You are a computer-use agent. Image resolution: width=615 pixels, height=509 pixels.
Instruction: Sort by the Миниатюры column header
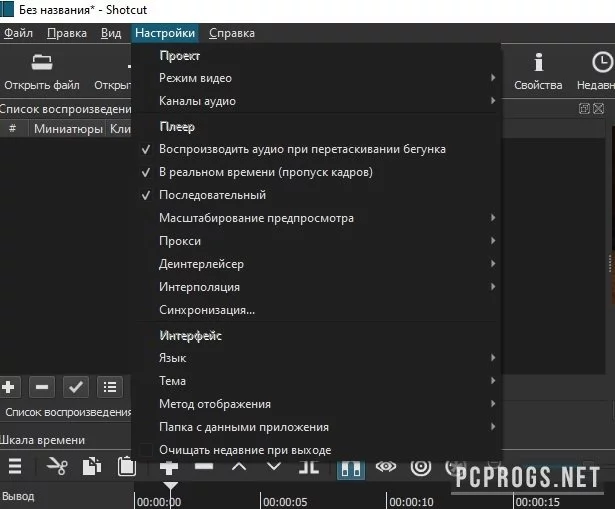tap(68, 129)
